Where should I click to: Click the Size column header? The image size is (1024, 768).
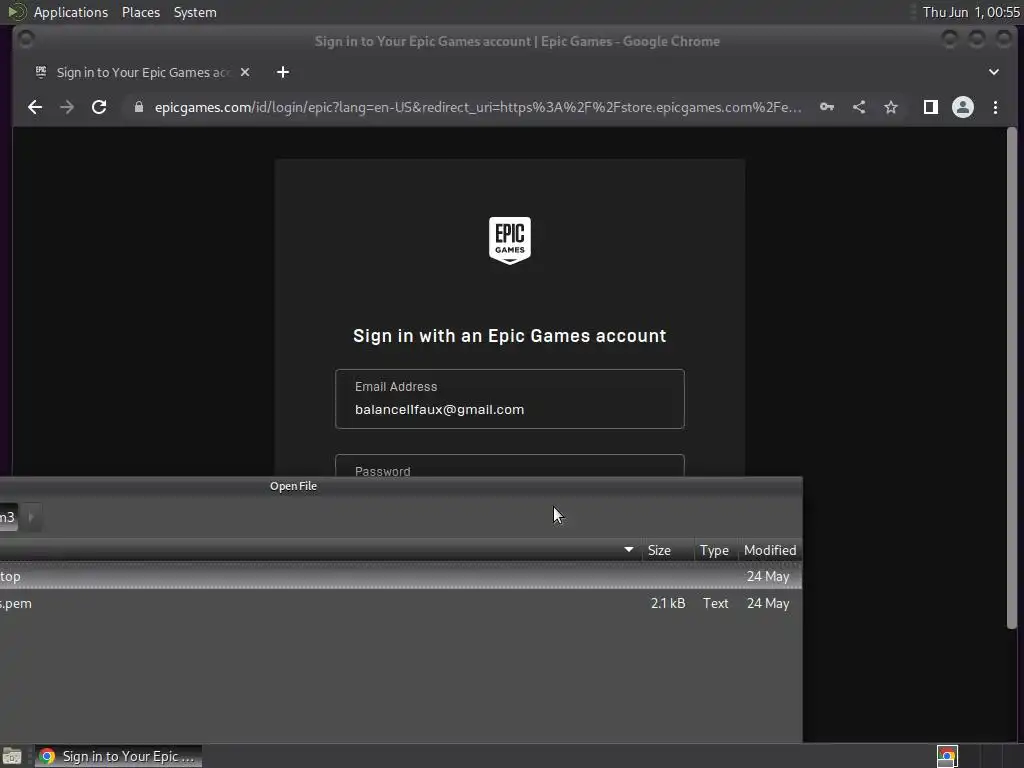tap(667, 551)
